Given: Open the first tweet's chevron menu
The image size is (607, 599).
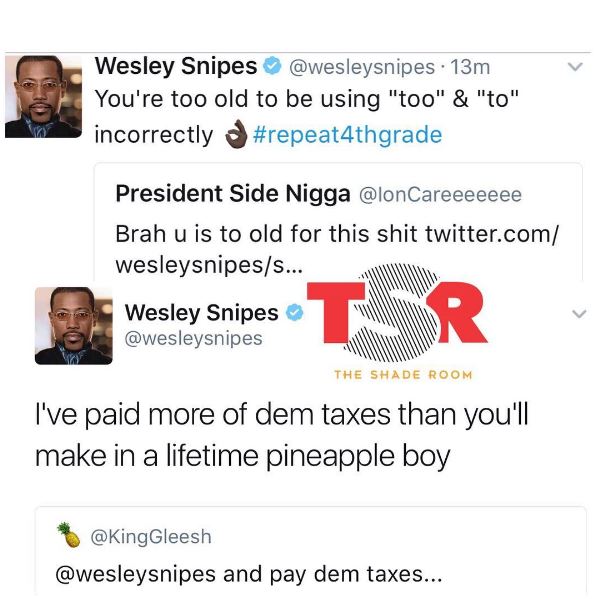Looking at the screenshot, I should [x=575, y=67].
